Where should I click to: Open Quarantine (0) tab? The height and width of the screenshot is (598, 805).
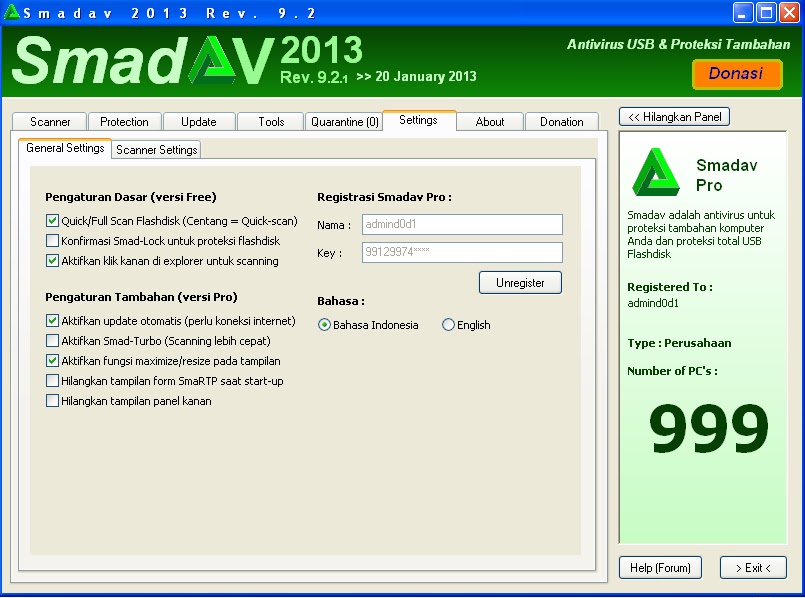point(344,122)
